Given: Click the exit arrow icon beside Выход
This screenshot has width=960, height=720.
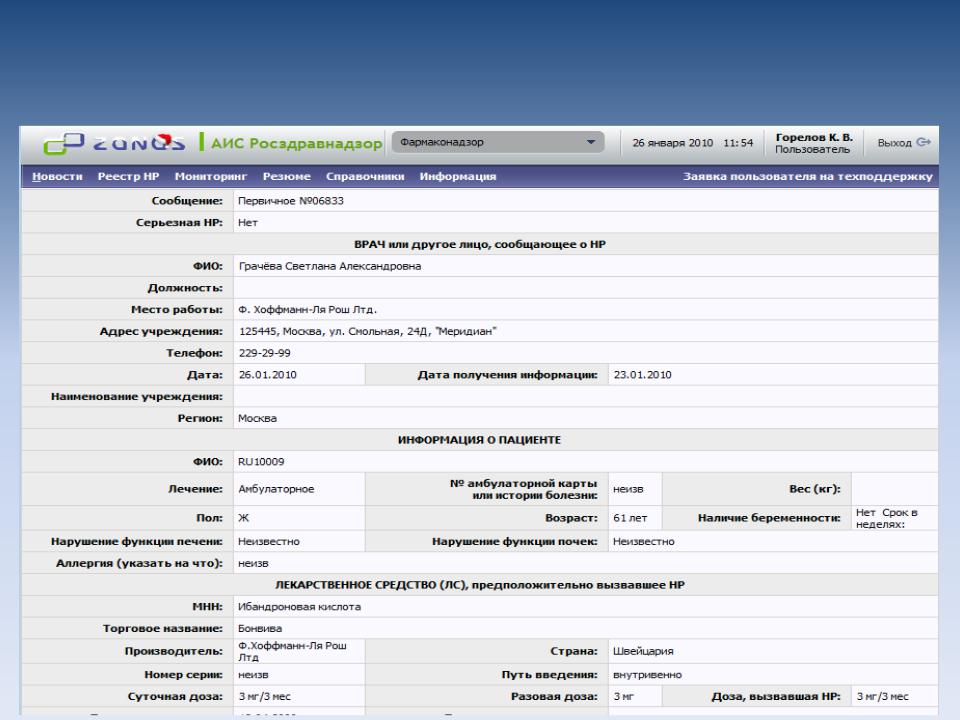Looking at the screenshot, I should coord(924,142).
